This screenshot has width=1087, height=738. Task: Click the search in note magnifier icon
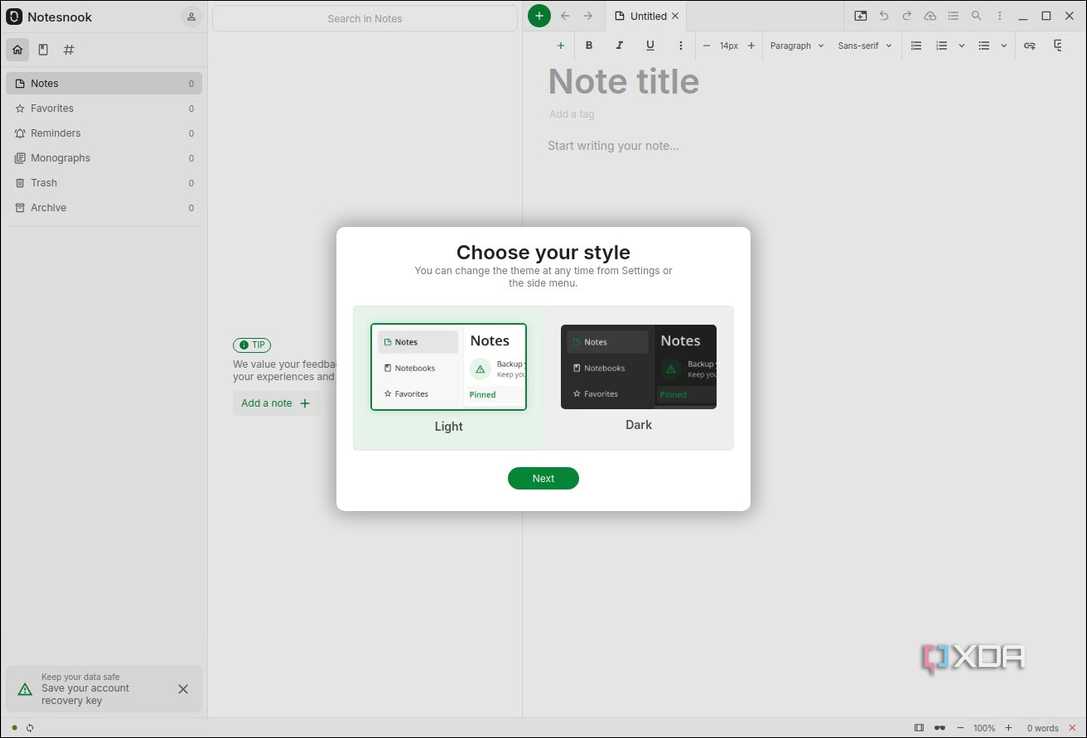point(976,16)
